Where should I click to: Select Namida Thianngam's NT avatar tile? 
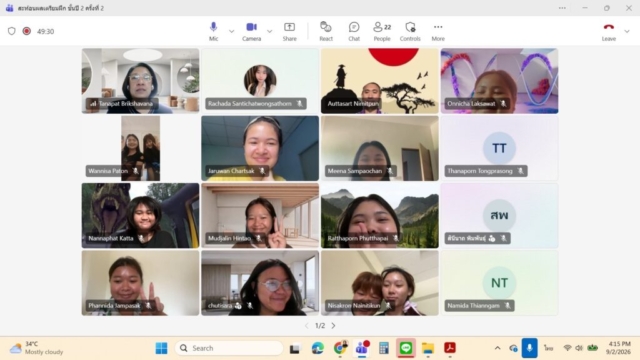(x=500, y=283)
